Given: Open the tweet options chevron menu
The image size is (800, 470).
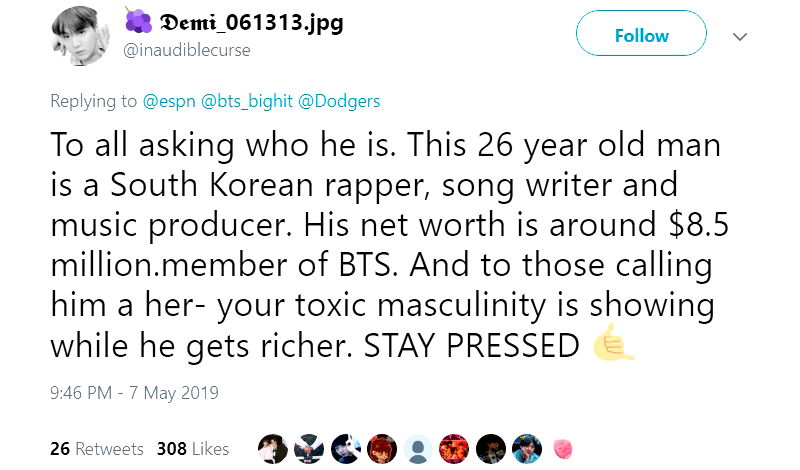Looking at the screenshot, I should 741,36.
